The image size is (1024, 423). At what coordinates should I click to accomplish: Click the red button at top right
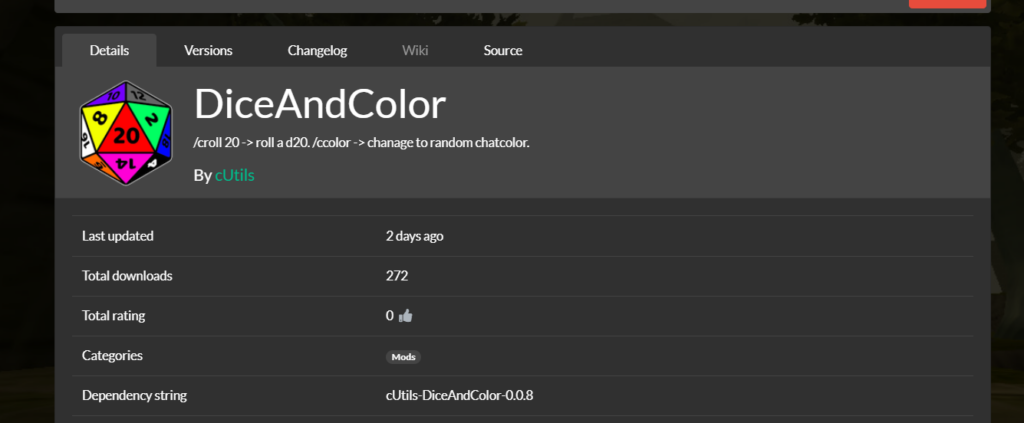tap(947, 3)
